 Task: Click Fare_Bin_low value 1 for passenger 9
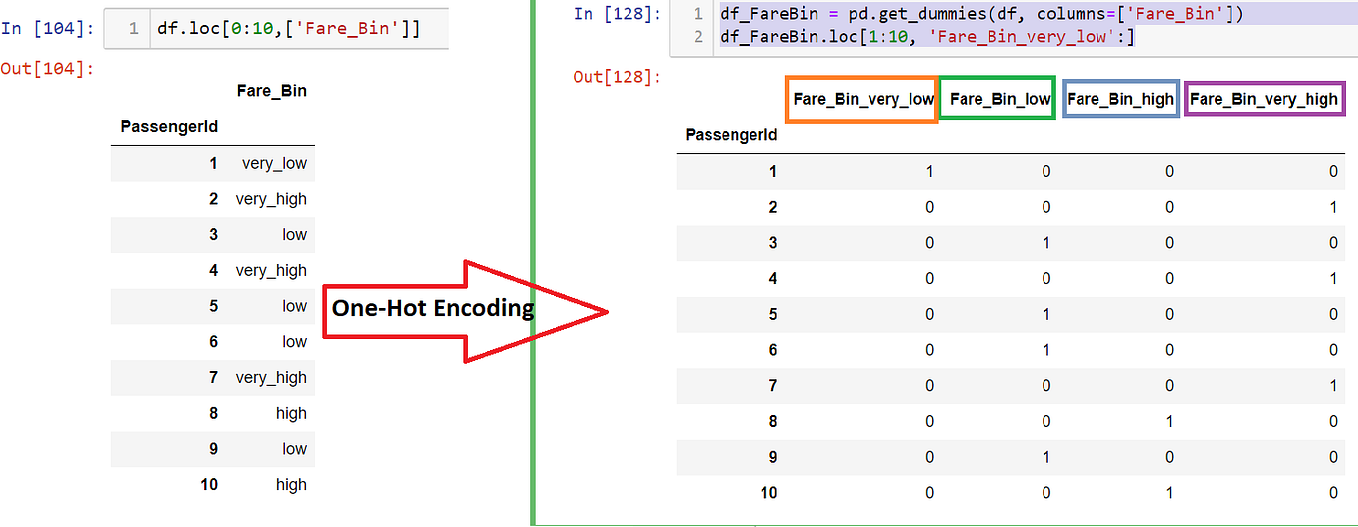[x=1046, y=457]
